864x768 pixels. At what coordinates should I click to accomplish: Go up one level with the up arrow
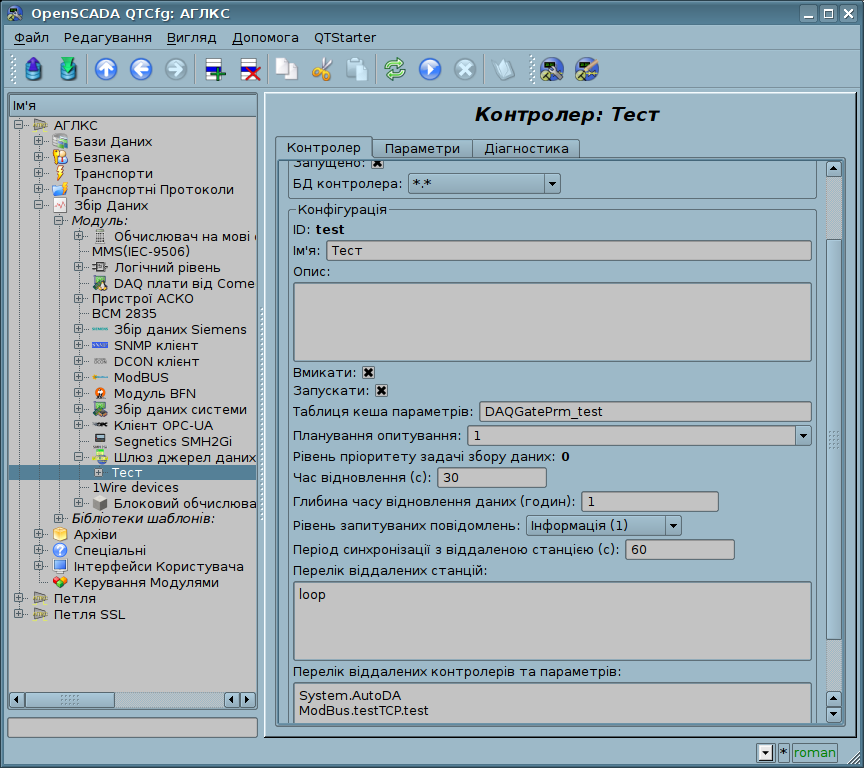106,69
